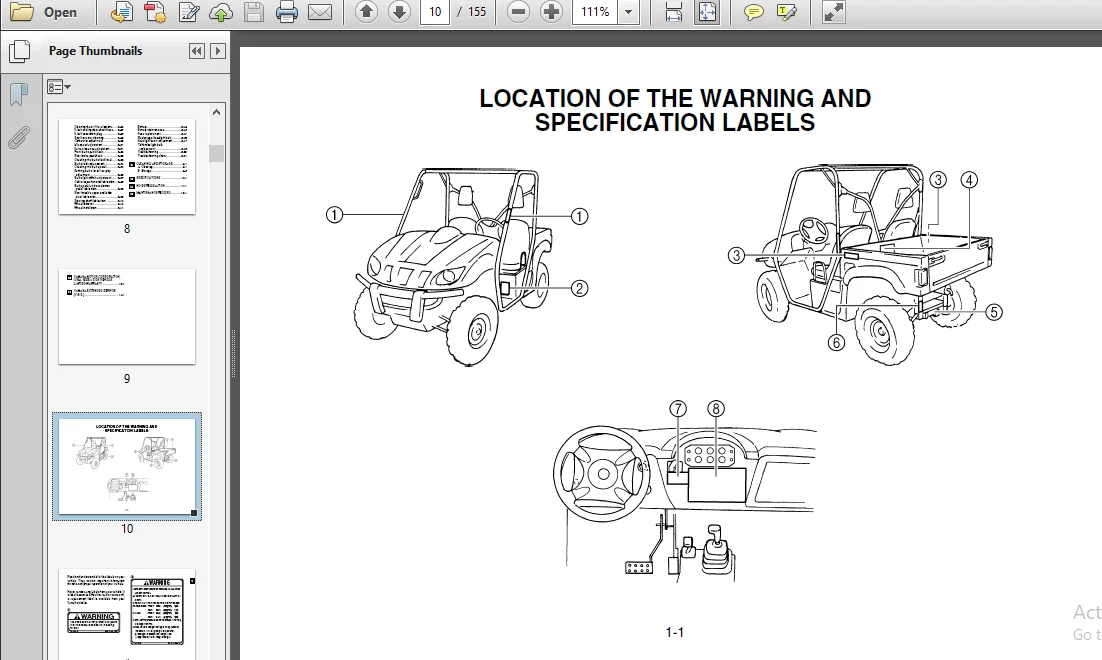Click the heading LOCATION OF THE WARNING AND

pyautogui.click(x=675, y=98)
